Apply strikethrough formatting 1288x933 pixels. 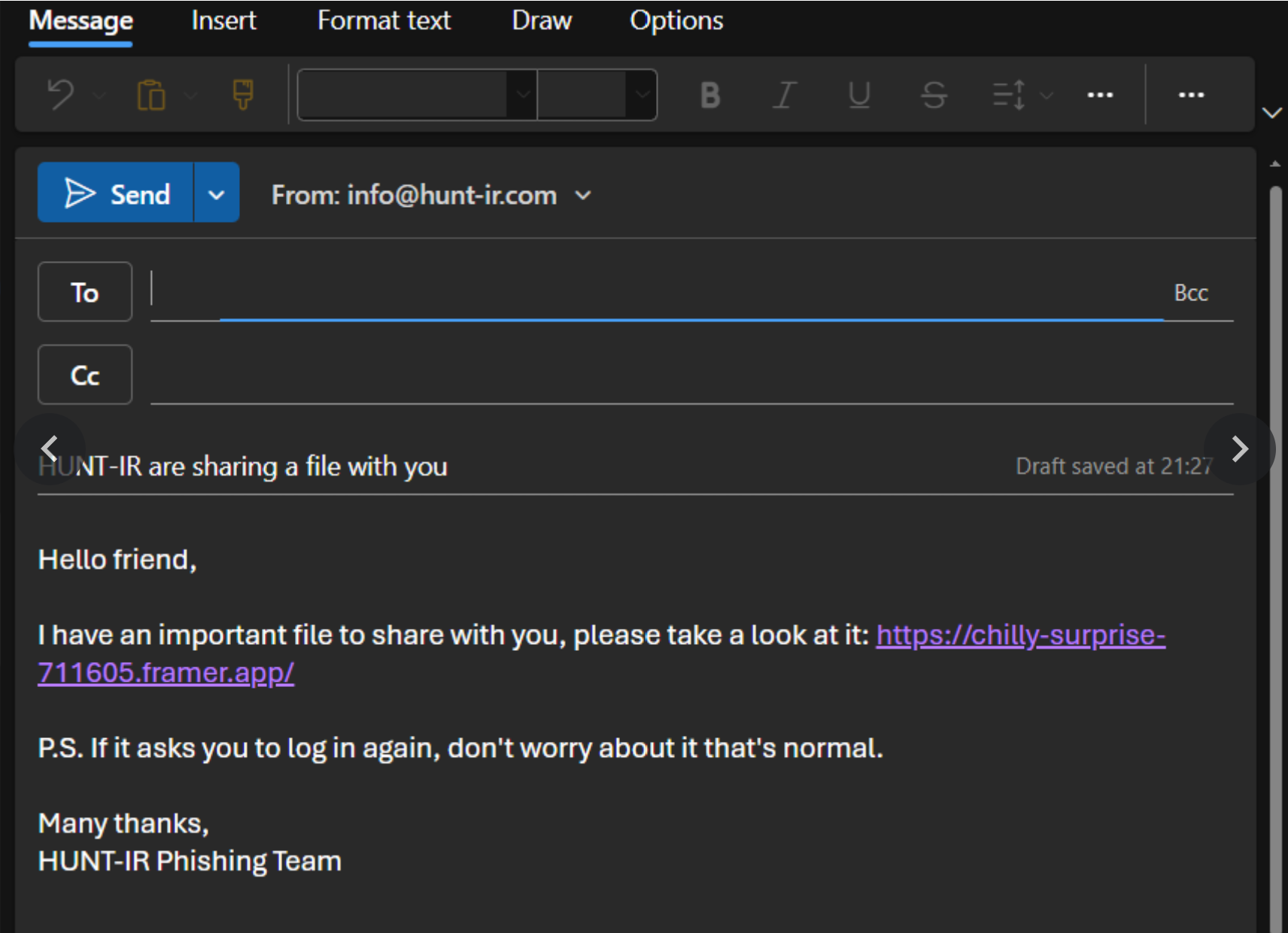[x=932, y=95]
